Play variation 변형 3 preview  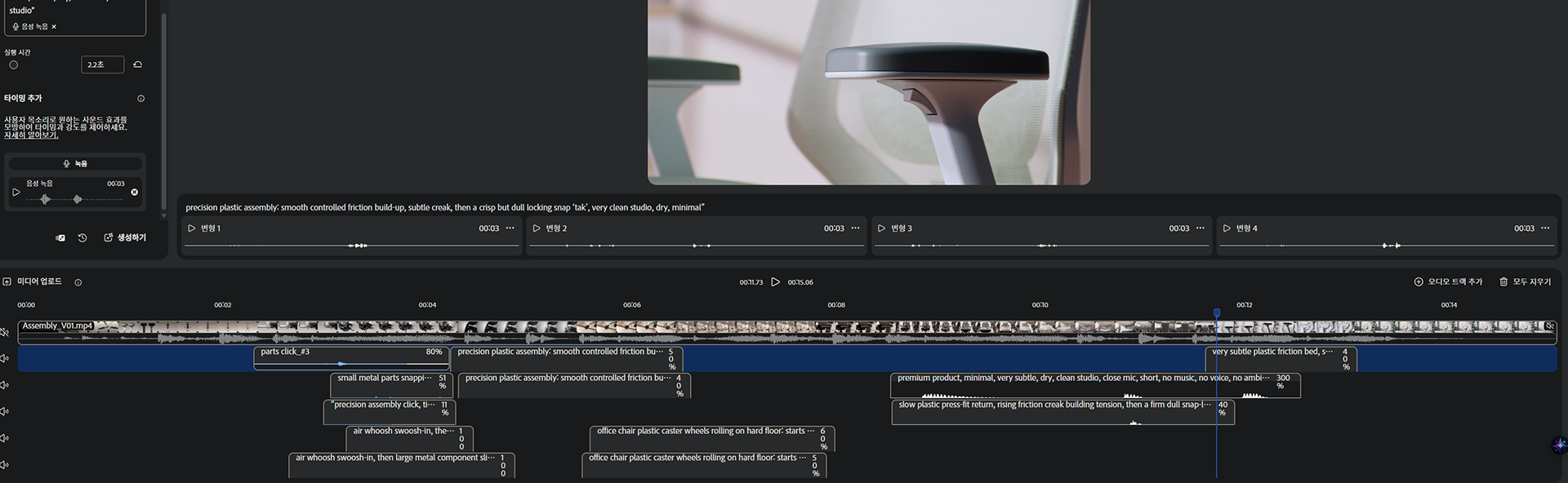[x=881, y=228]
